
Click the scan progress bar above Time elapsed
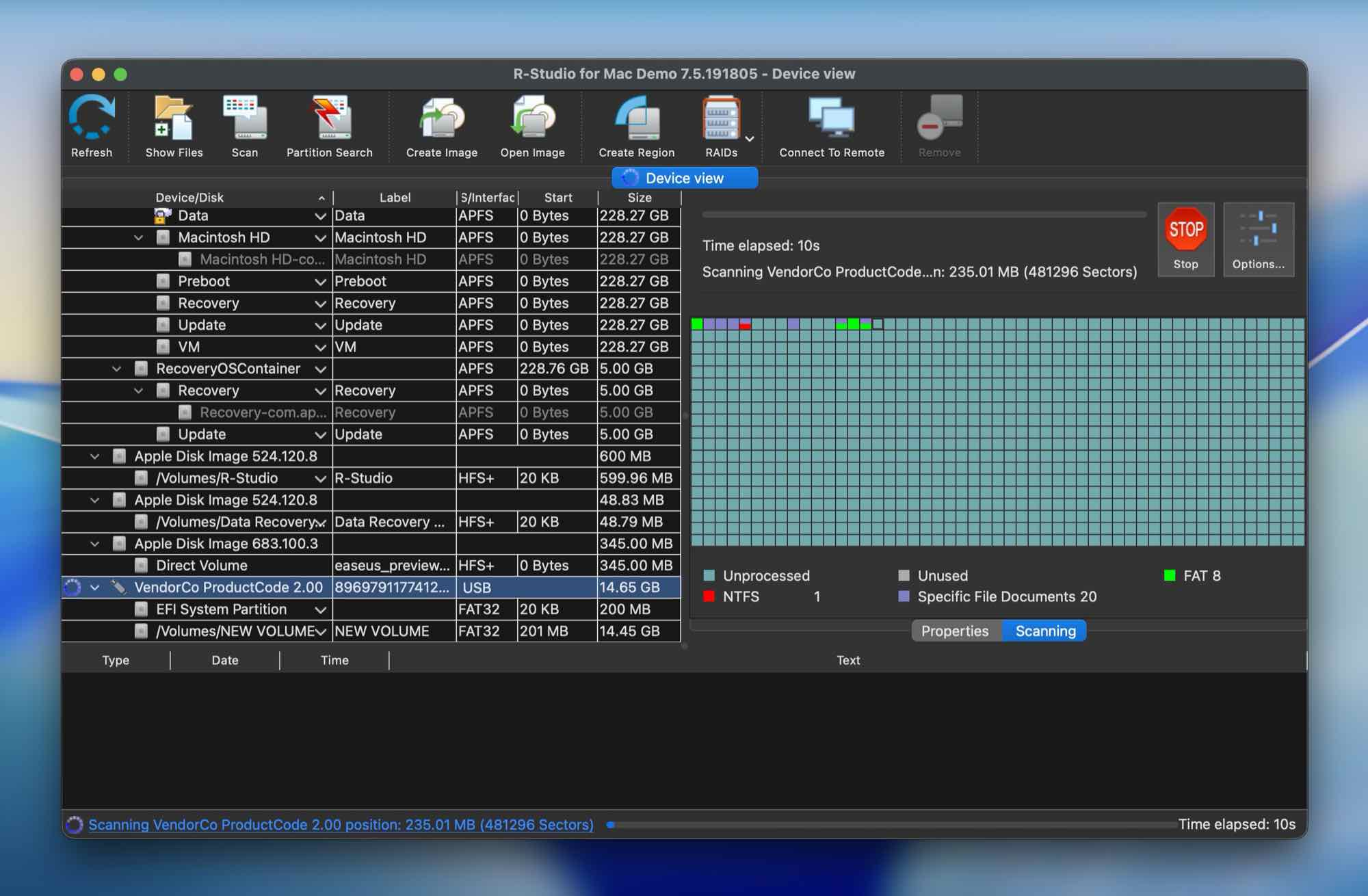pyautogui.click(x=924, y=215)
